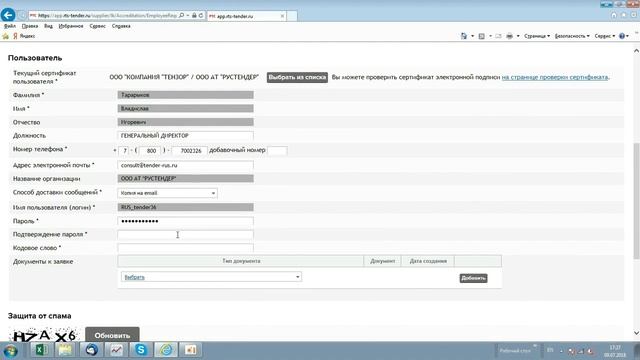Open Thunderbird mail in the taskbar
Screen dimensions: 640x360
[91, 350]
